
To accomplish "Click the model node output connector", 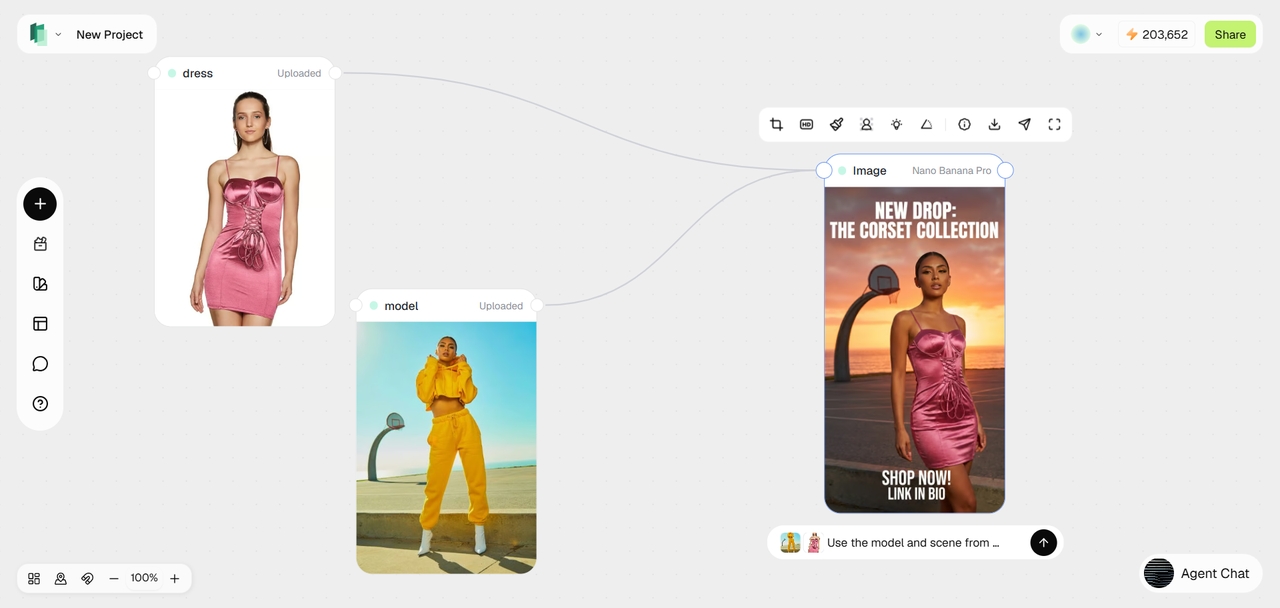I will pyautogui.click(x=537, y=305).
